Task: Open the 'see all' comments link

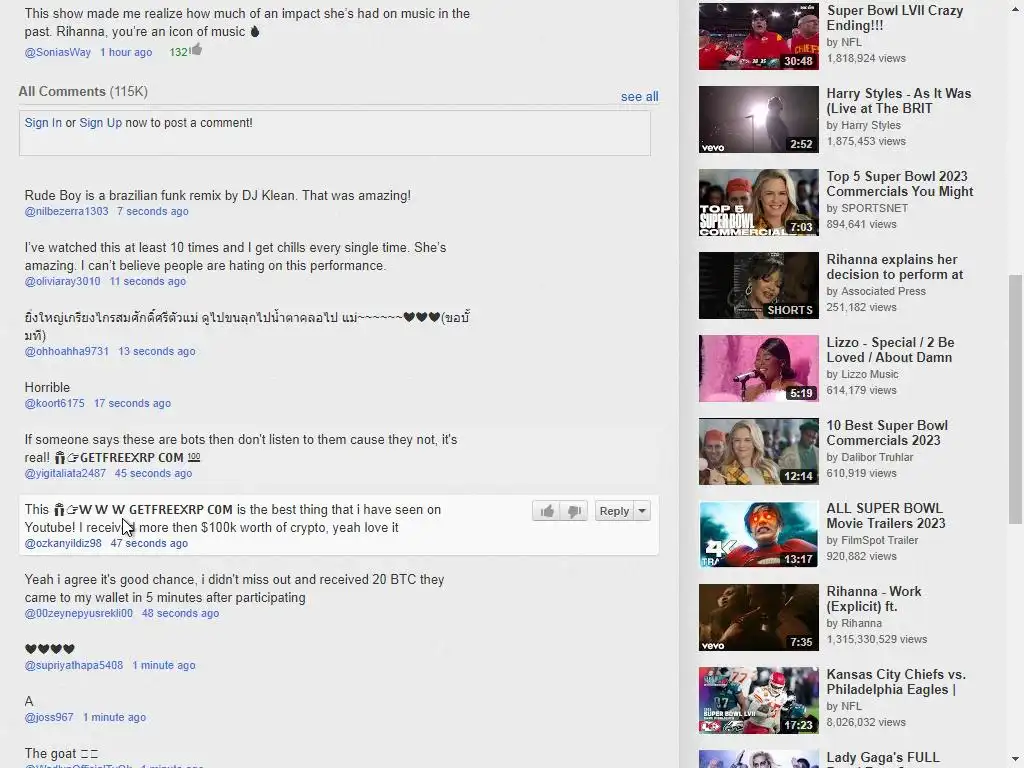Action: [x=639, y=97]
